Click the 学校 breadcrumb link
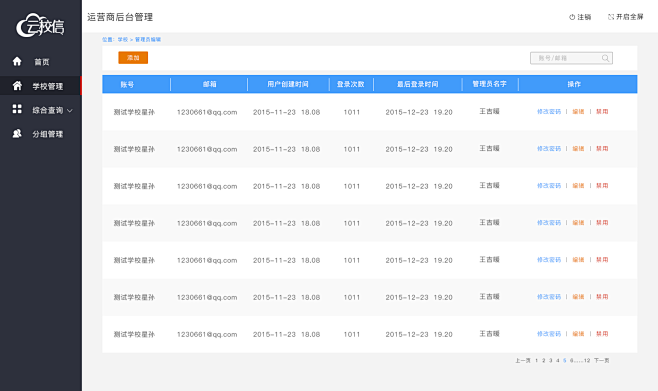 pyautogui.click(x=123, y=39)
